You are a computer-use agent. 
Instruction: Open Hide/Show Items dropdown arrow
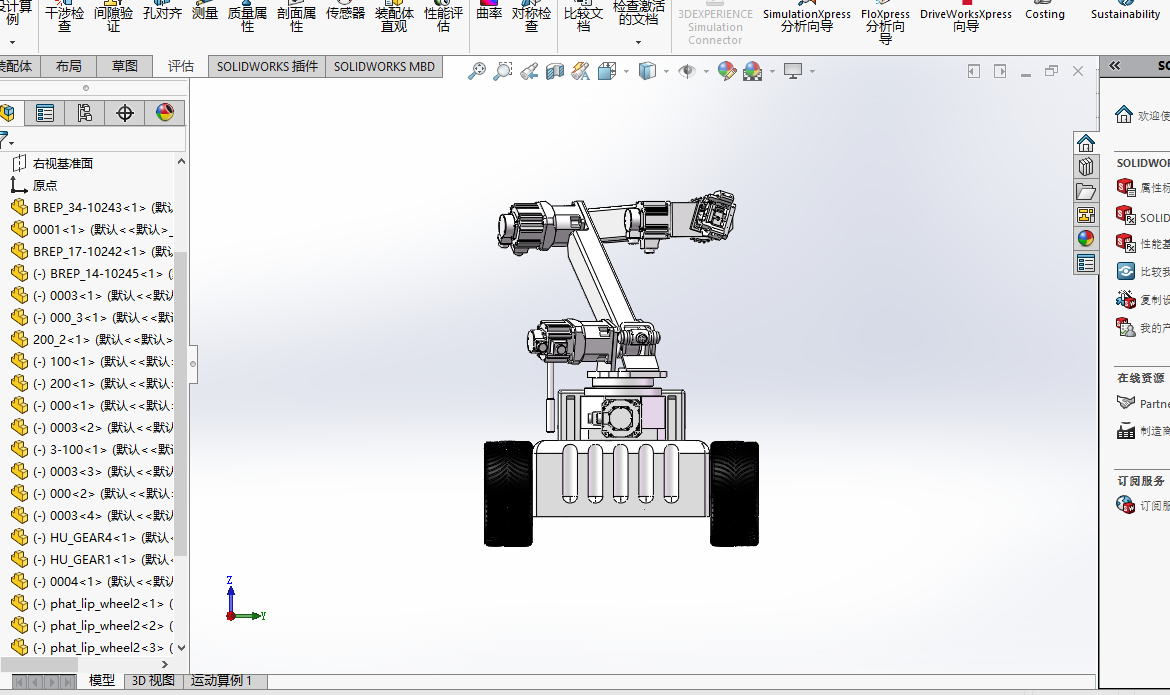click(706, 72)
